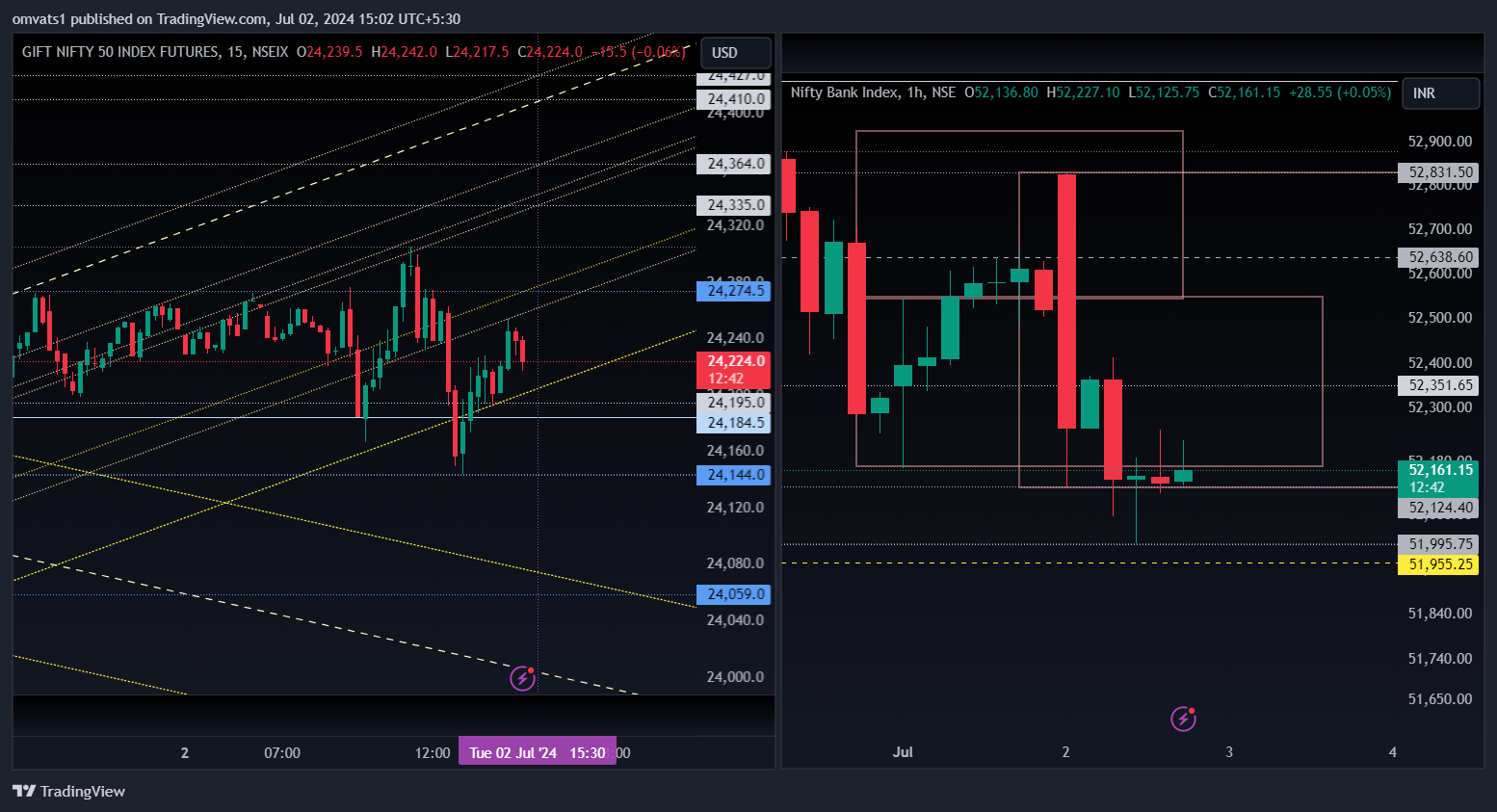Open the TradingView logo link
1497x812 pixels.
68,791
